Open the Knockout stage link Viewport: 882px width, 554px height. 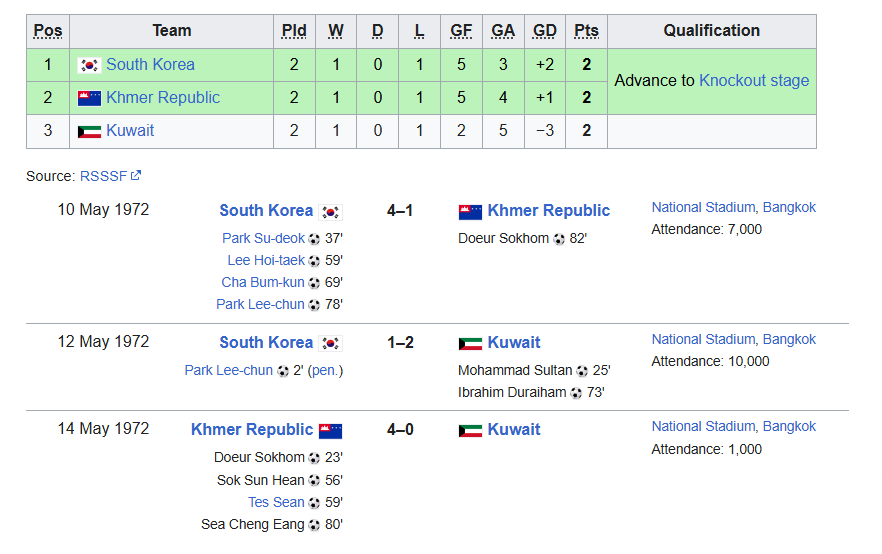pos(754,80)
